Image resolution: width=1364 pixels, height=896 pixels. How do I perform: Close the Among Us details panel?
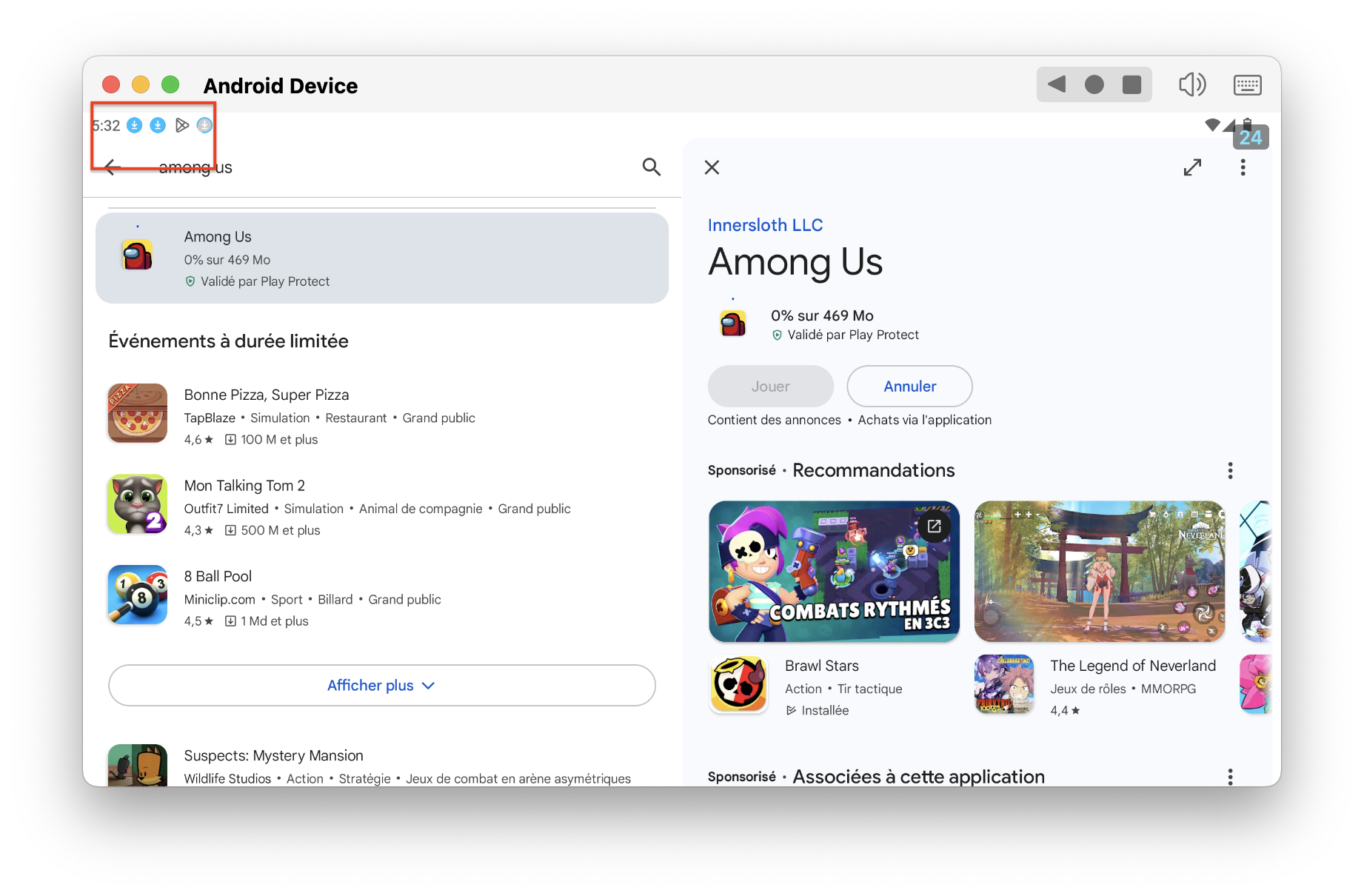pyautogui.click(x=712, y=167)
